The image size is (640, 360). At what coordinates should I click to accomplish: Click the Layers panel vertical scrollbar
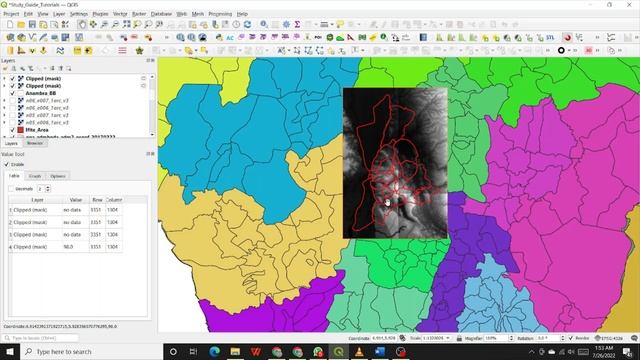click(x=152, y=105)
